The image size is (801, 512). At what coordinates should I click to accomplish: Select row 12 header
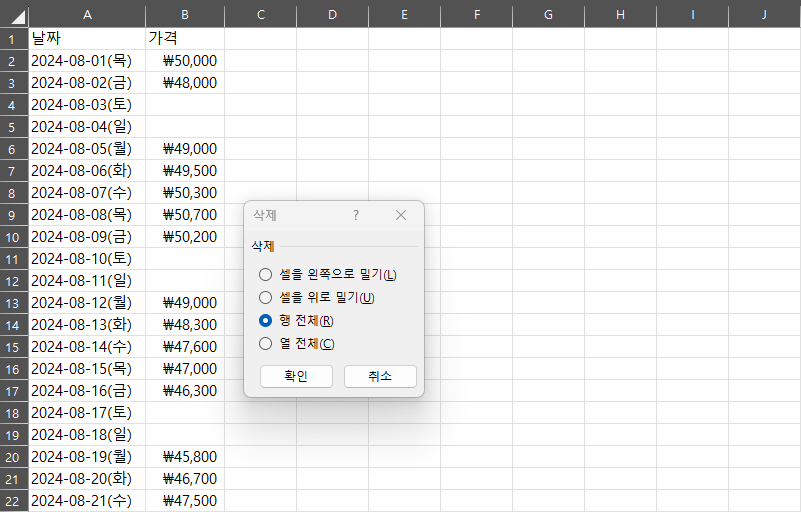(x=14, y=281)
